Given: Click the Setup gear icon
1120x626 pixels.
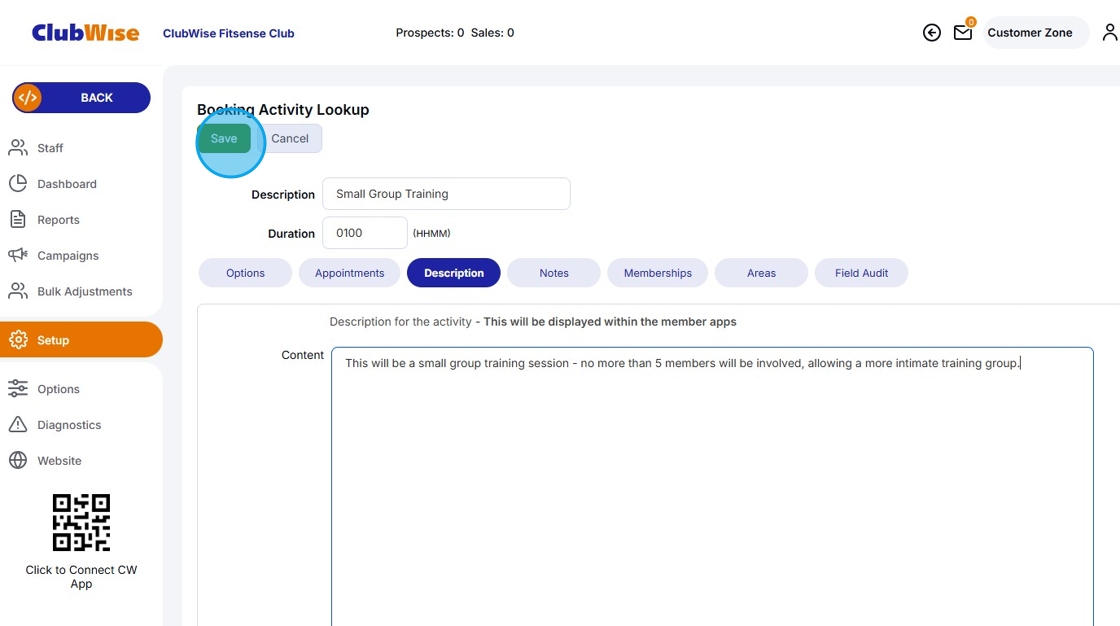Looking at the screenshot, I should click(18, 339).
